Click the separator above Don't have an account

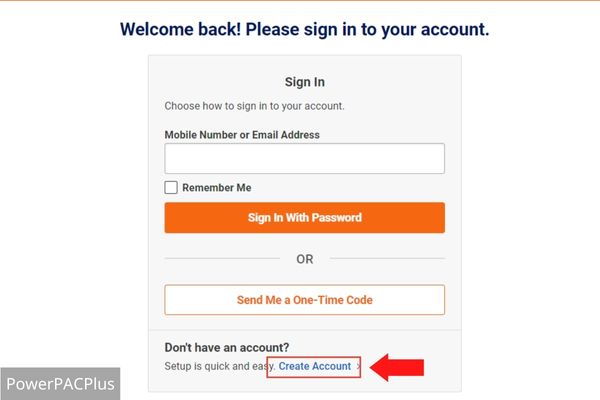point(305,330)
